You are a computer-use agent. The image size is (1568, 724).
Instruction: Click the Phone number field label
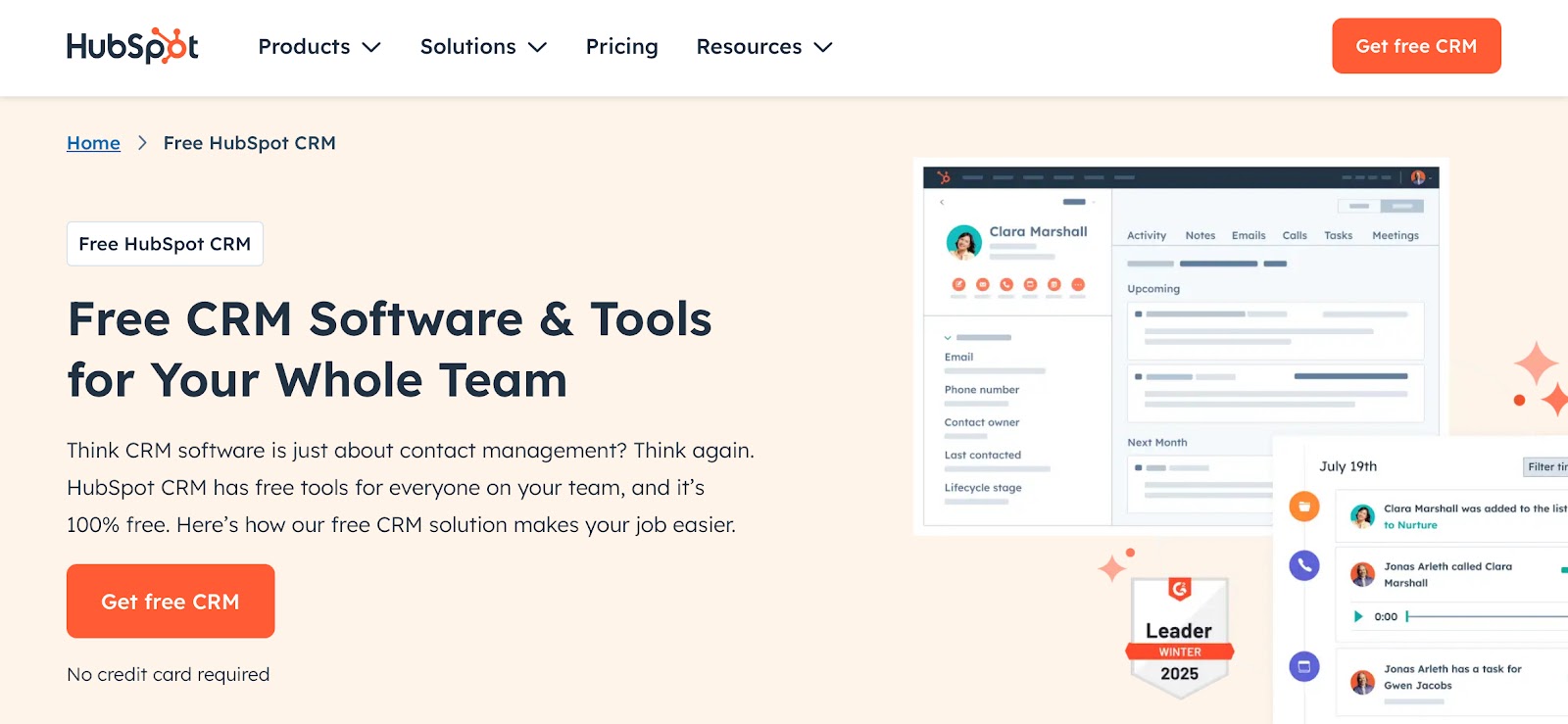[982, 390]
